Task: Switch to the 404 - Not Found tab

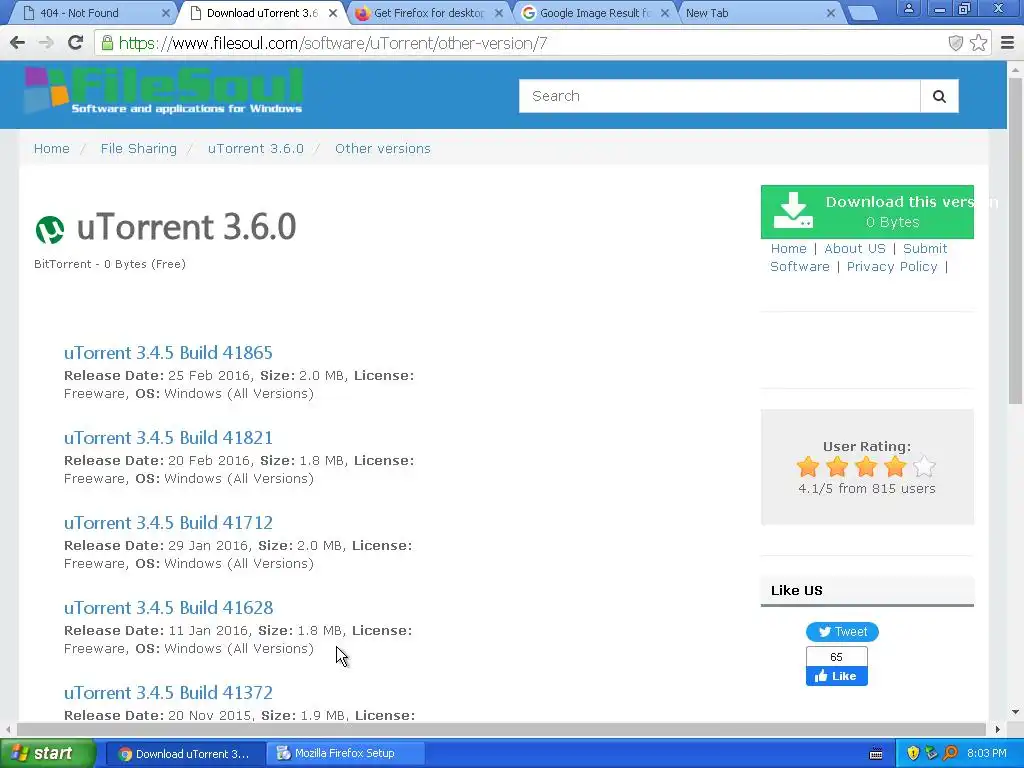Action: pyautogui.click(x=91, y=13)
